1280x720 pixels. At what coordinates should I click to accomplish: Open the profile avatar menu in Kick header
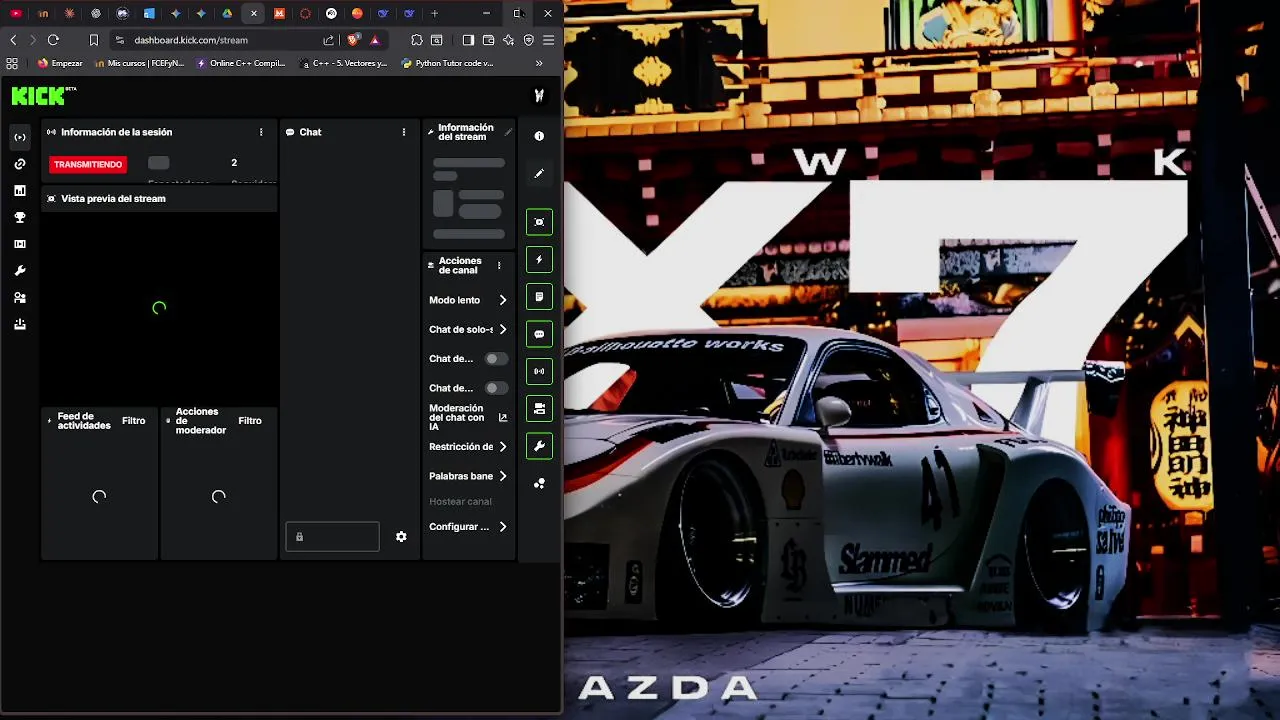click(x=539, y=95)
